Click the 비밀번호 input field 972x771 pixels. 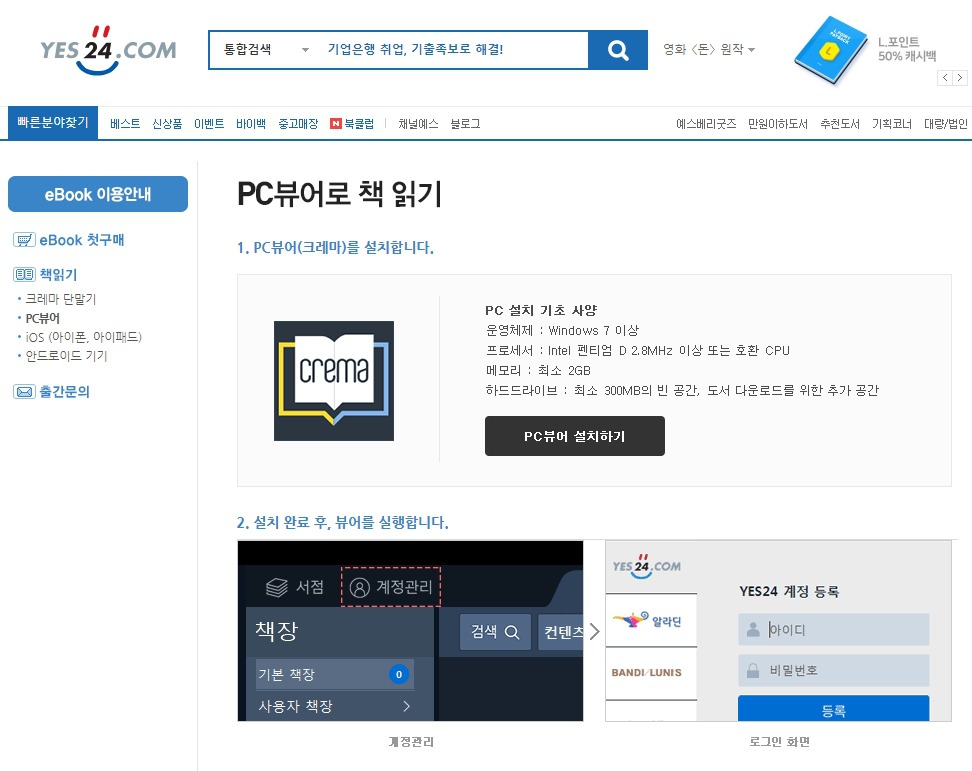point(834,671)
